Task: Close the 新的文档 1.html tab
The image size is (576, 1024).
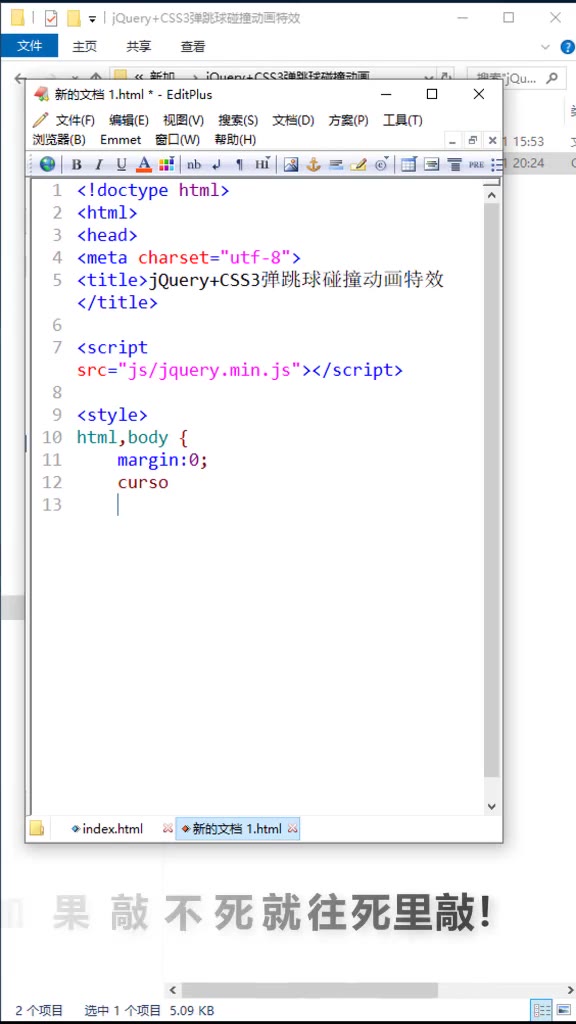Action: point(292,829)
